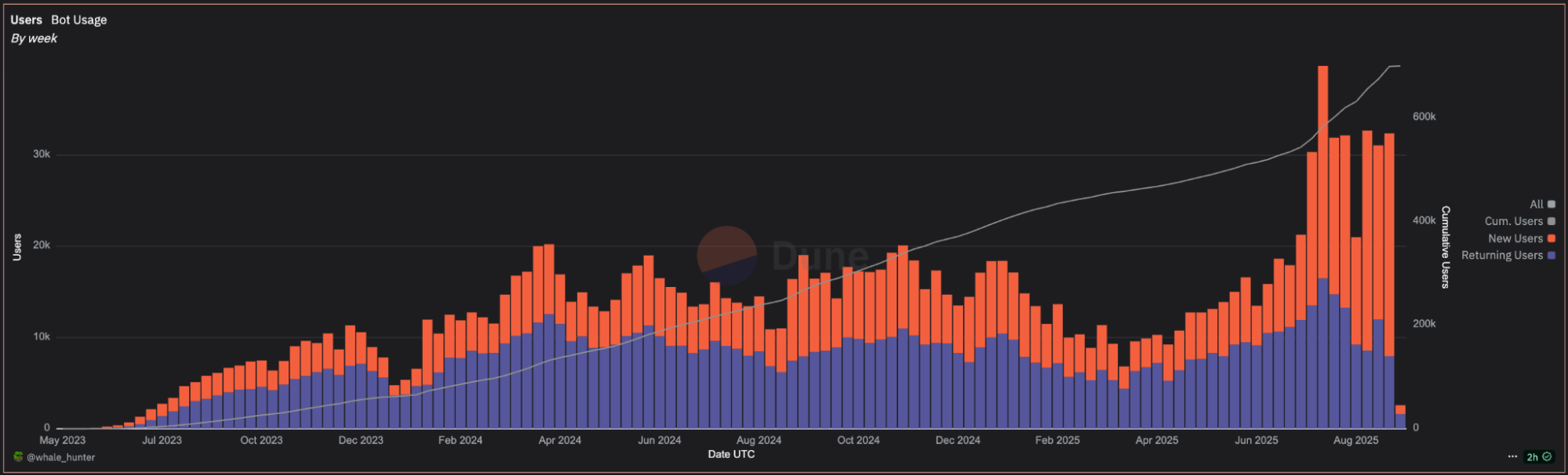Click the Jun 2024 axis tick
Viewport: 1568px width, 476px height.
[x=660, y=440]
